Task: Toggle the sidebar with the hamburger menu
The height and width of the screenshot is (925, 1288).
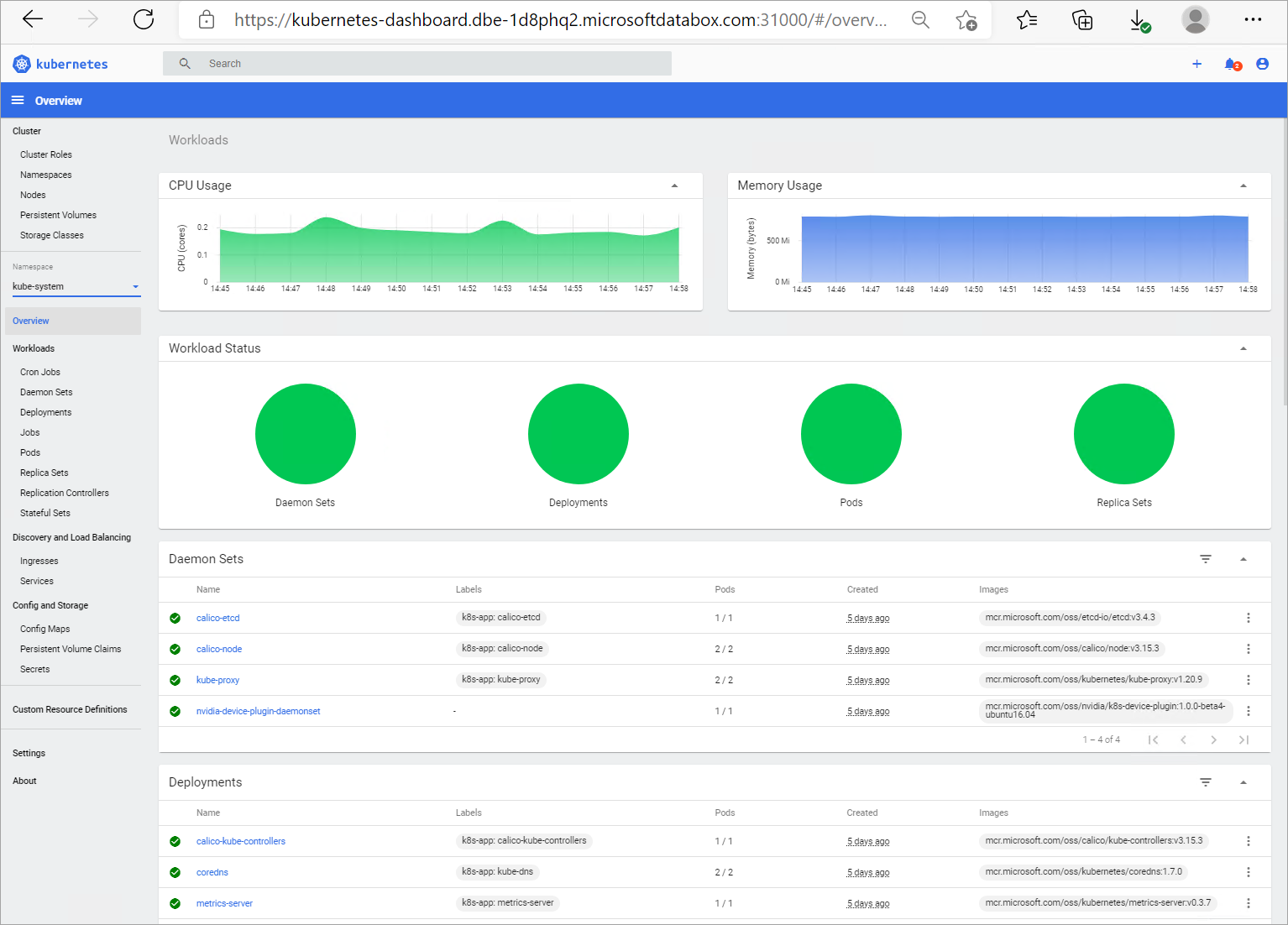Action: click(17, 100)
